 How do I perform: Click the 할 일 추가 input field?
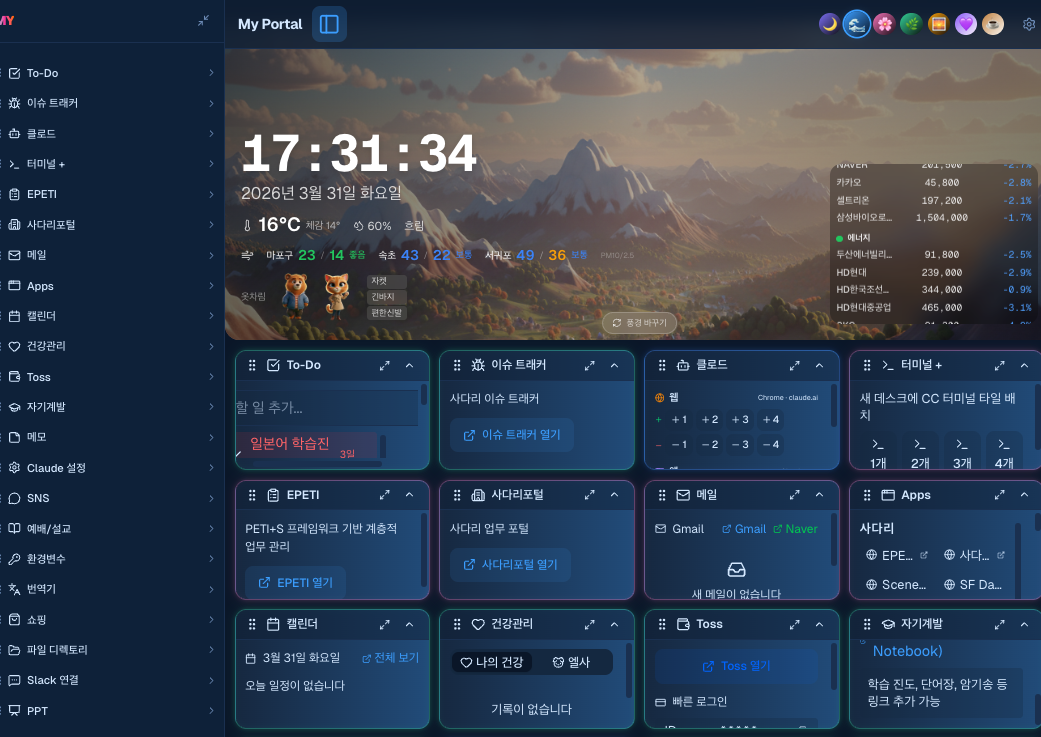(325, 408)
